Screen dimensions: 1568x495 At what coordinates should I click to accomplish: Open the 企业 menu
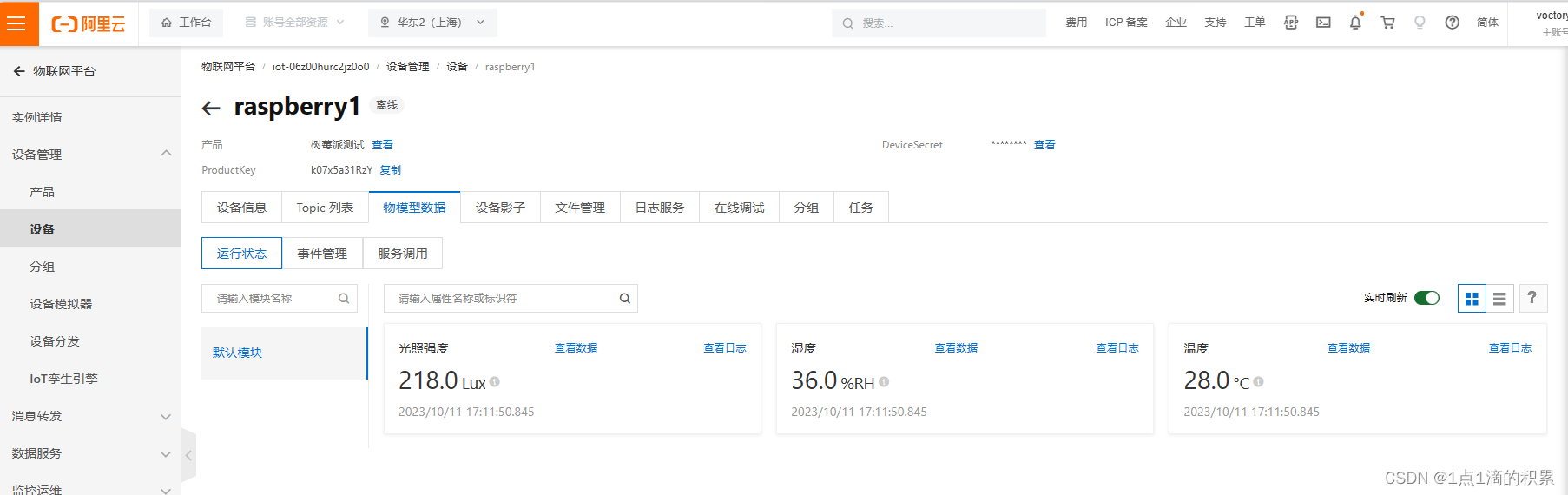(1176, 23)
